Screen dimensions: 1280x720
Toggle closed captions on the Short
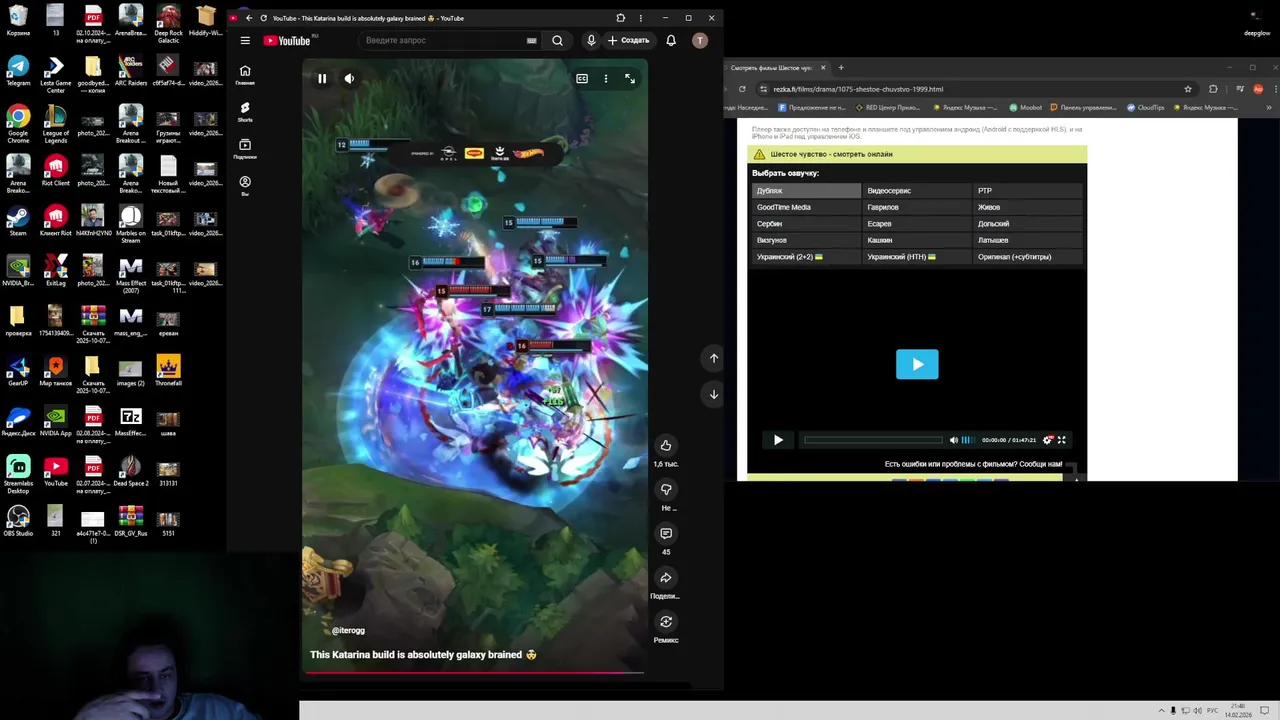582,78
